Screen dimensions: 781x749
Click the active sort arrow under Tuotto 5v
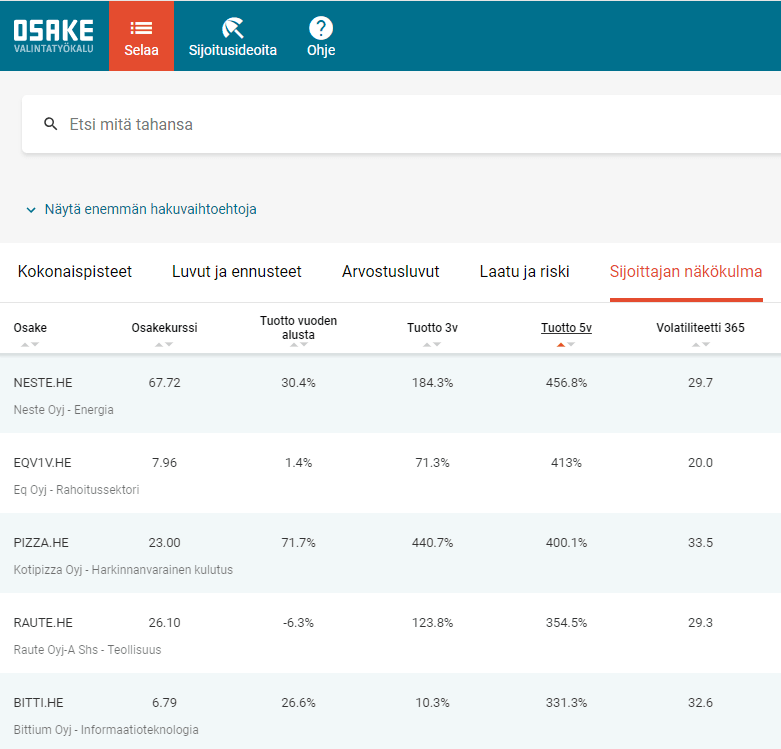[x=561, y=345]
